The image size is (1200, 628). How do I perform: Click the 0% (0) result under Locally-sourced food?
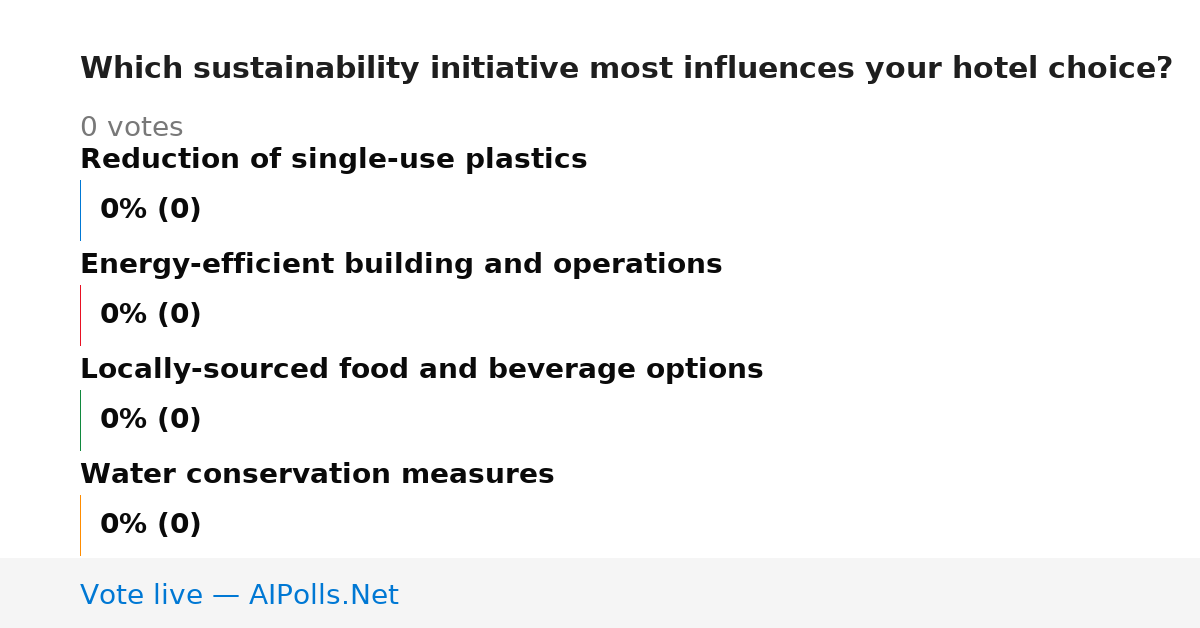click(151, 420)
